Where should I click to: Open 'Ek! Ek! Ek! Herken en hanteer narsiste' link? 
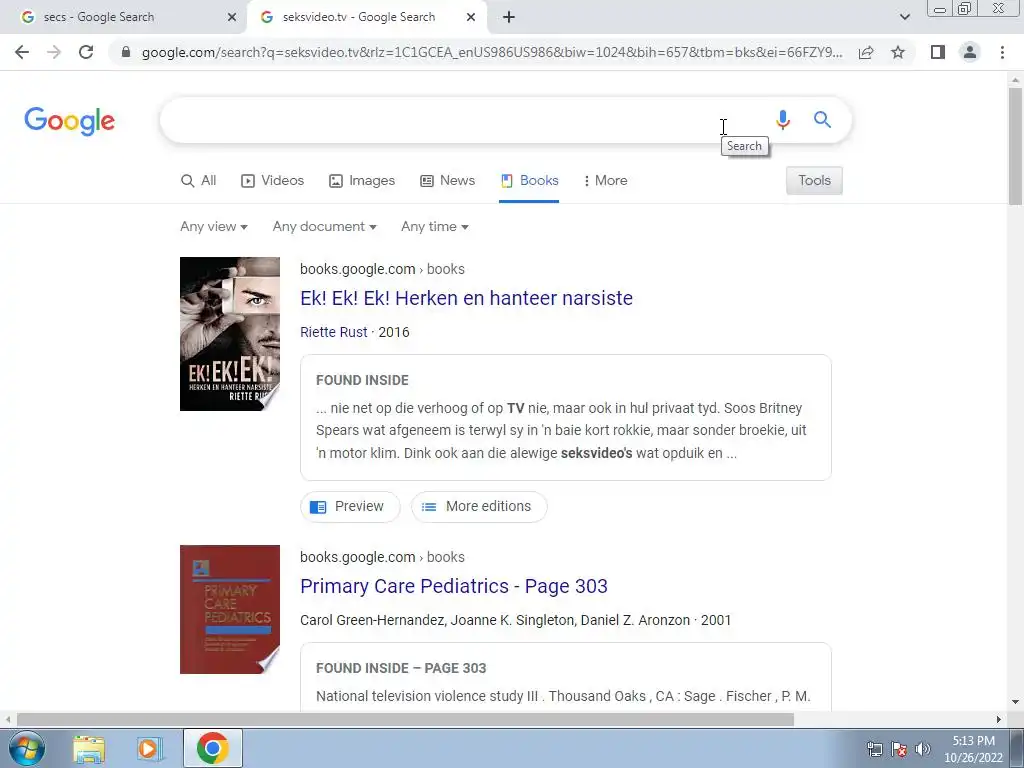(466, 298)
